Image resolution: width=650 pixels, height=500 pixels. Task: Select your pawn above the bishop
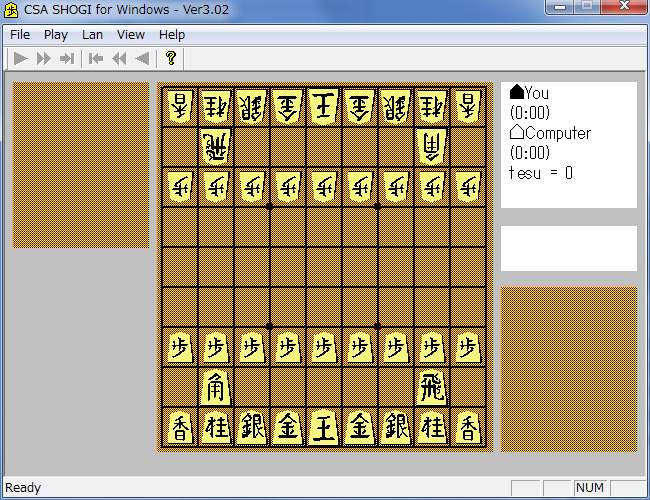click(216, 347)
